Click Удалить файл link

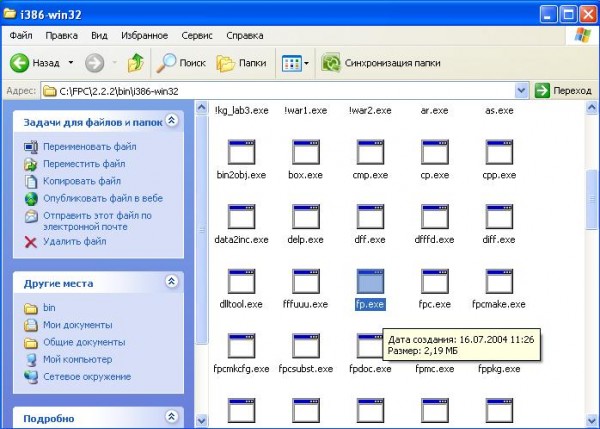tap(75, 241)
